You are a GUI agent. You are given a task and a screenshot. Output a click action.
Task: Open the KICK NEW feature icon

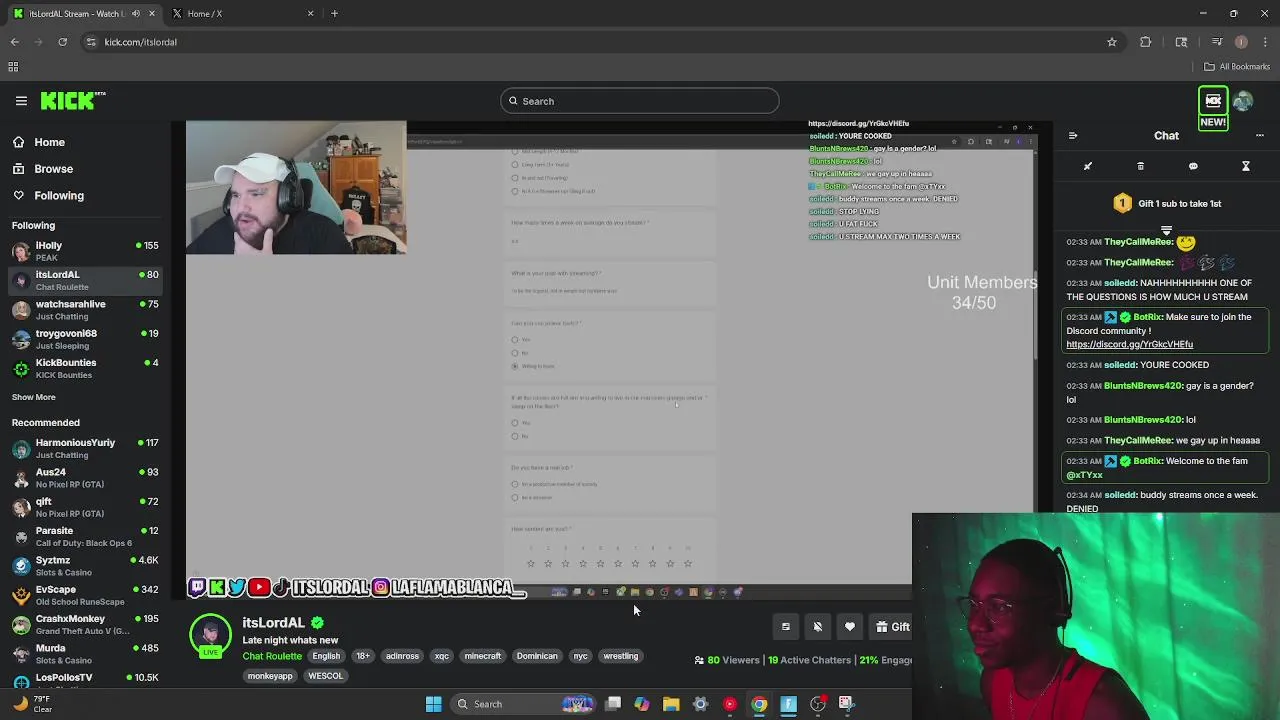pos(1213,108)
